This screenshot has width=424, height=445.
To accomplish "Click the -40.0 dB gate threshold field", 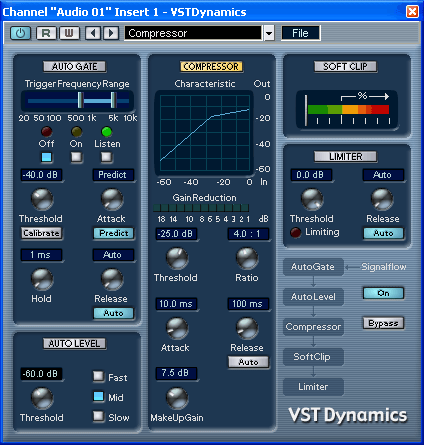I will [x=41, y=175].
